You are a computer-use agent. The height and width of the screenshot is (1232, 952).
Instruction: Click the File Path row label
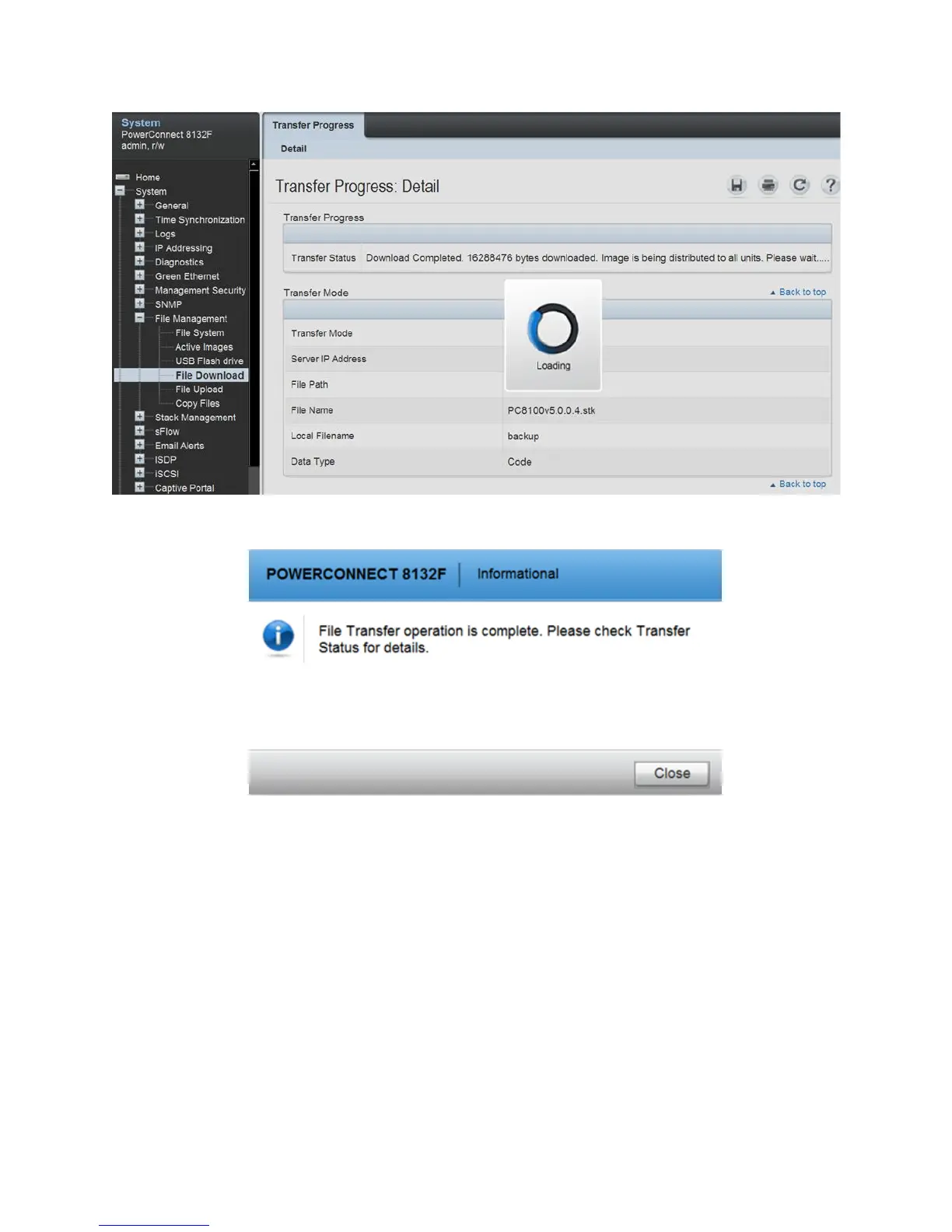[310, 384]
